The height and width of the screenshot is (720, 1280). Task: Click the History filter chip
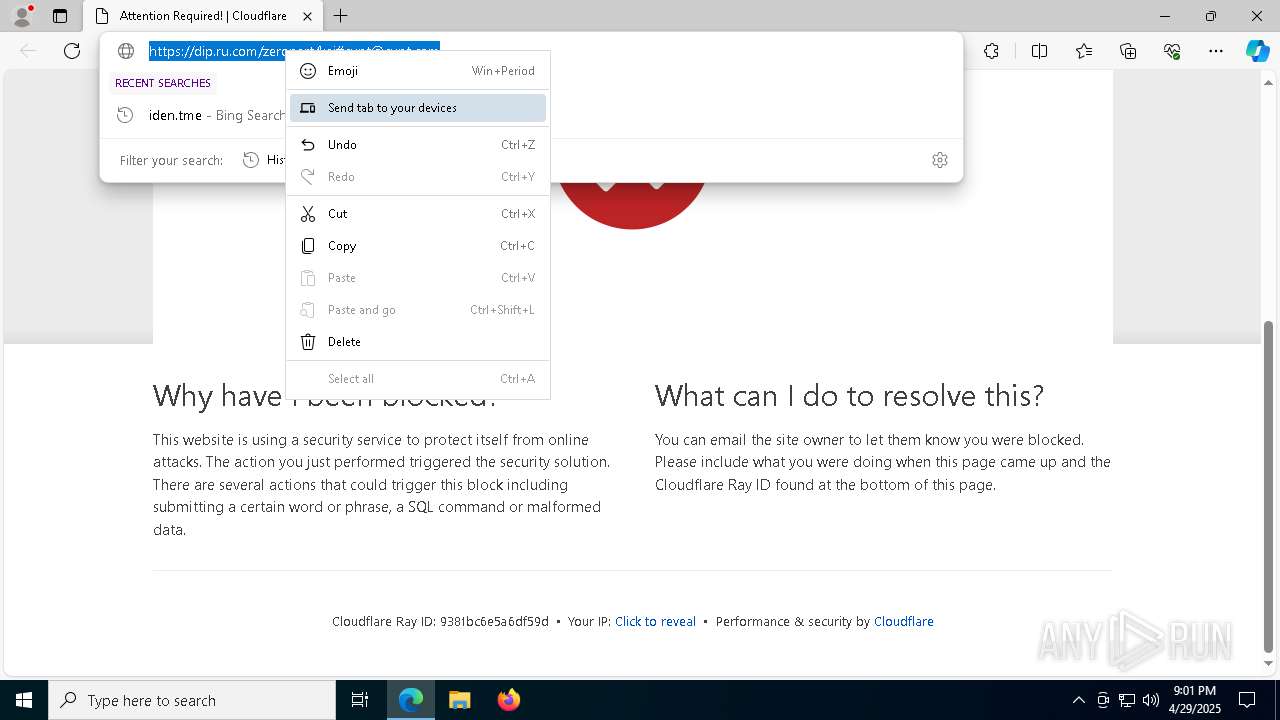pyautogui.click(x=264, y=160)
